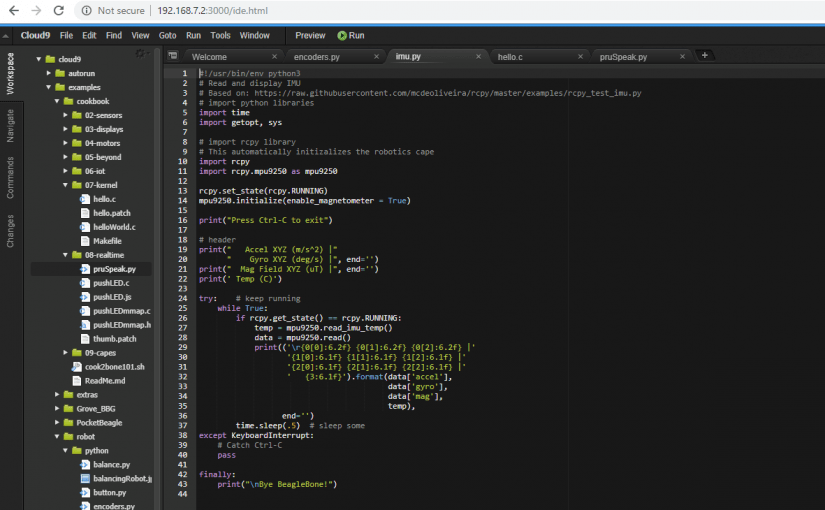
Task: Open the Navigate side panel
Action: pyautogui.click(x=10, y=126)
